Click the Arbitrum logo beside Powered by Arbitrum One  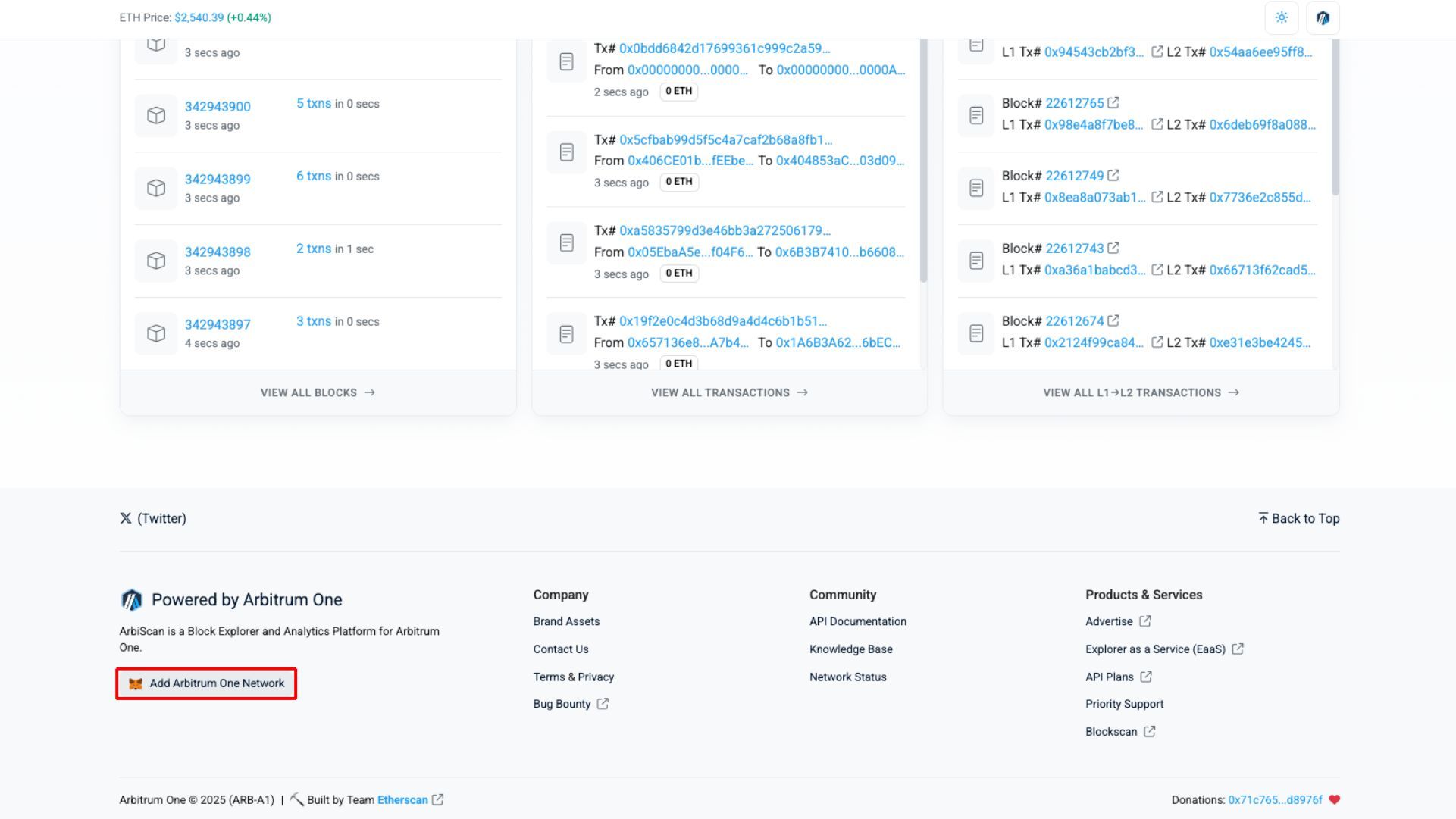[131, 600]
